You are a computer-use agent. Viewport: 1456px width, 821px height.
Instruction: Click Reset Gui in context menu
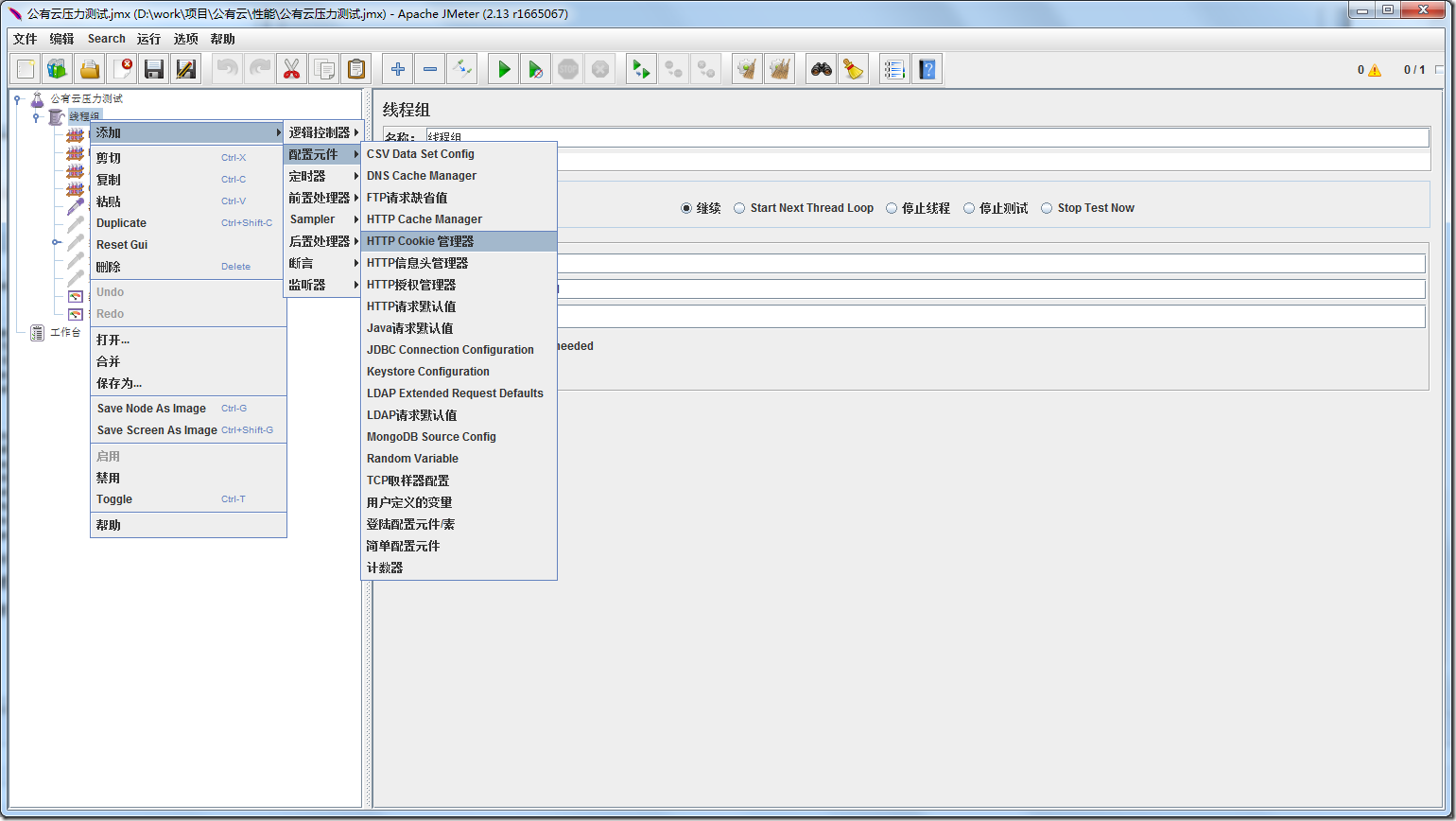[188, 245]
